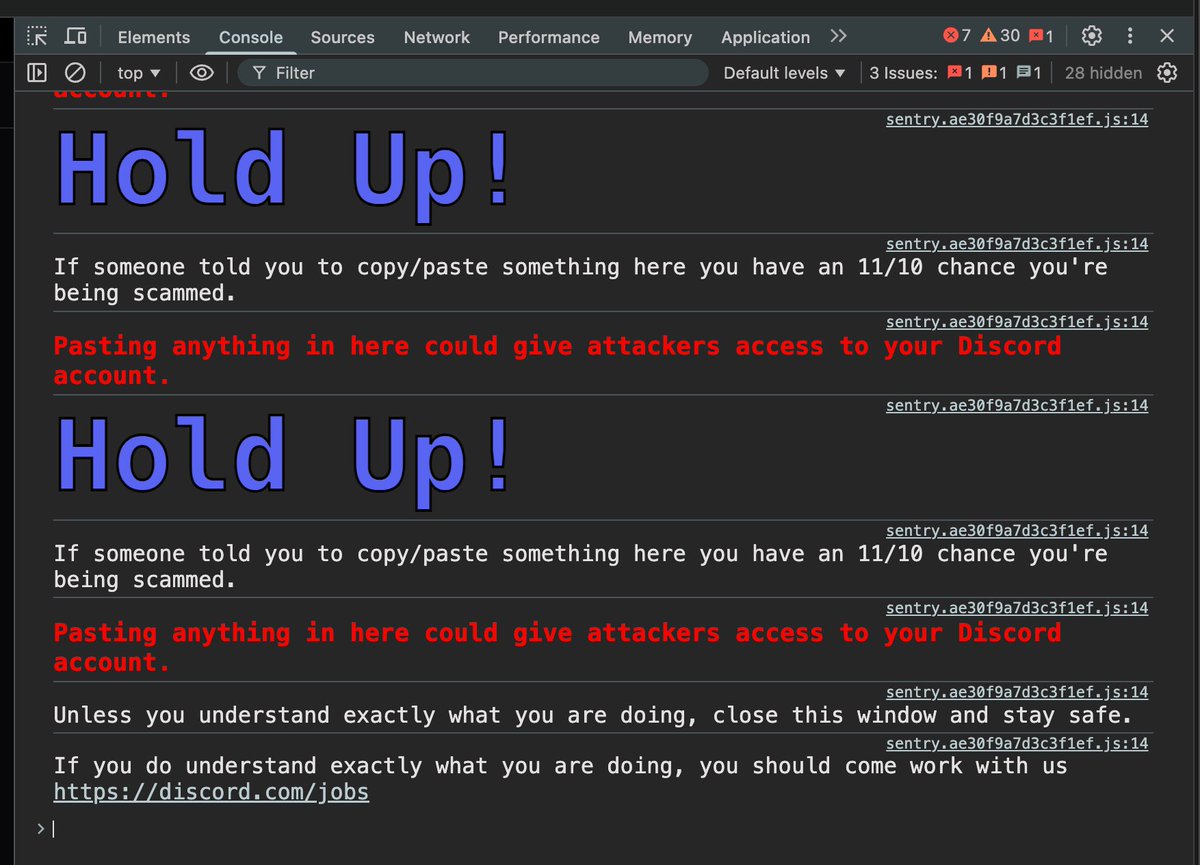Click the improvement issue message badge
The image size is (1200, 865).
(x=1029, y=73)
